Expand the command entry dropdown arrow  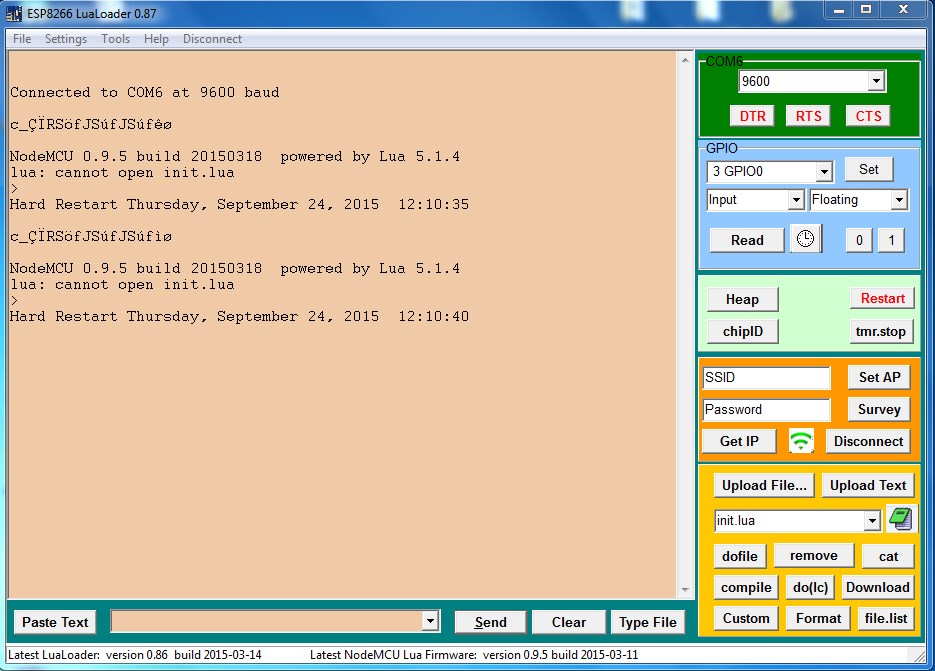(x=430, y=621)
